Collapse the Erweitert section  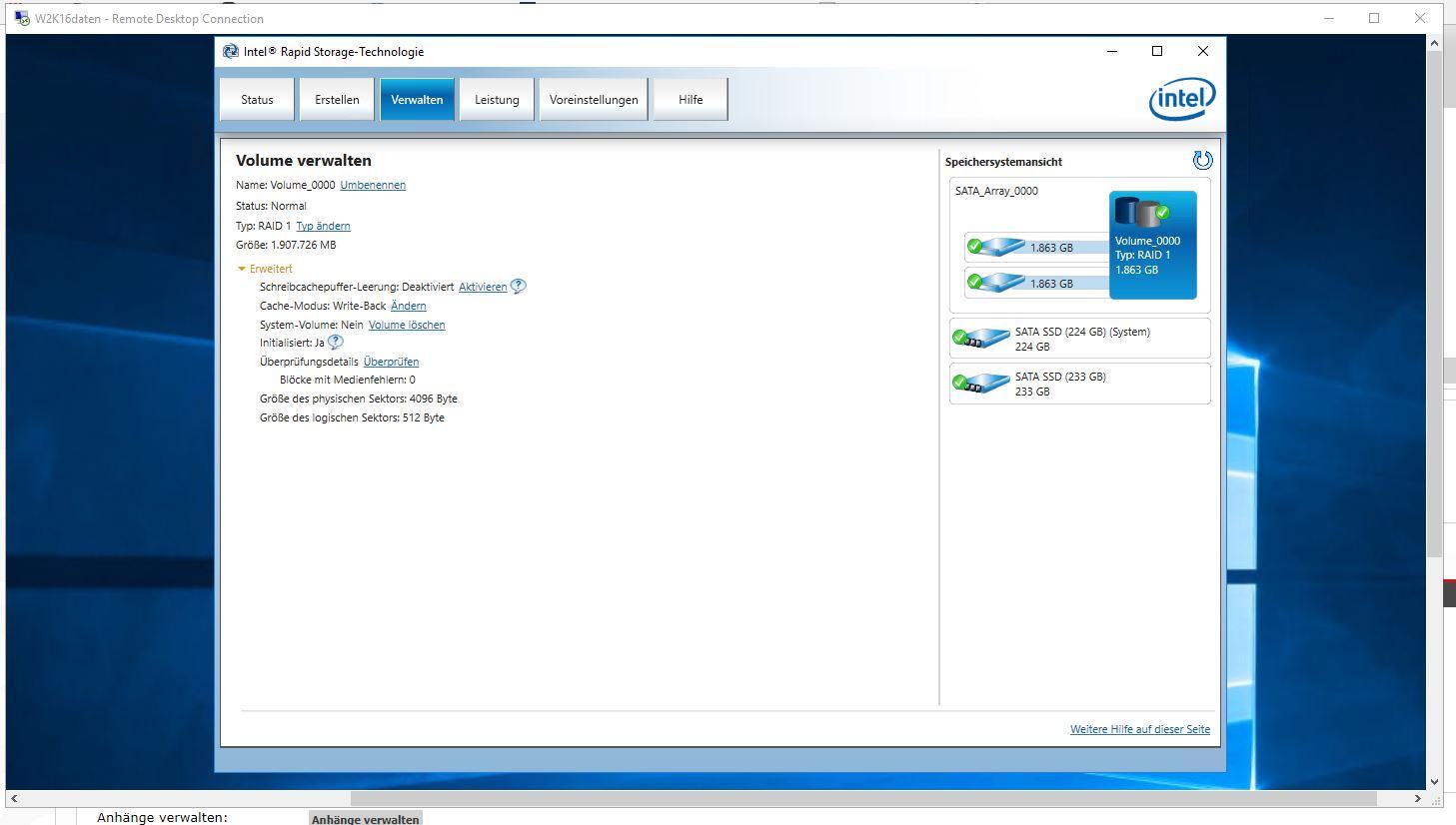[265, 269]
